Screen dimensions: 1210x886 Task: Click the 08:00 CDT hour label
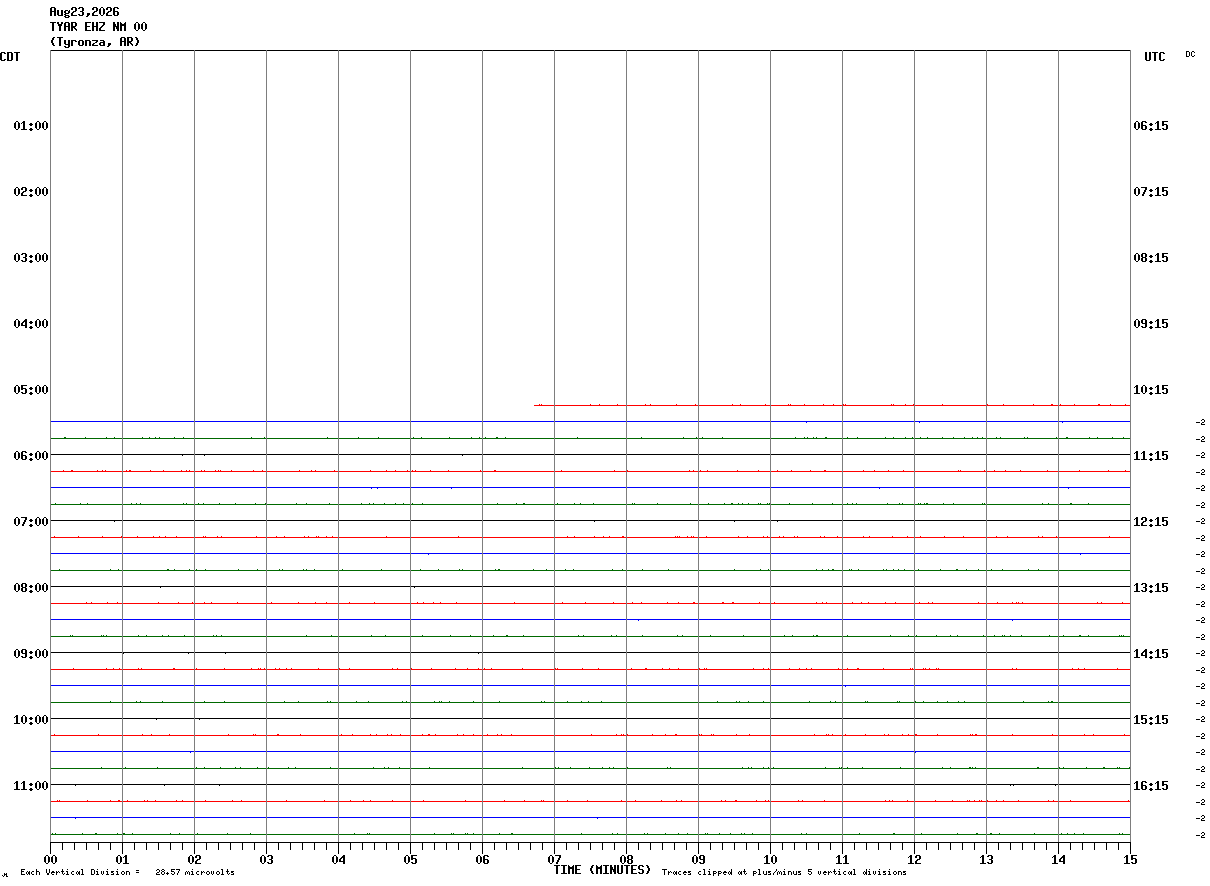31,588
